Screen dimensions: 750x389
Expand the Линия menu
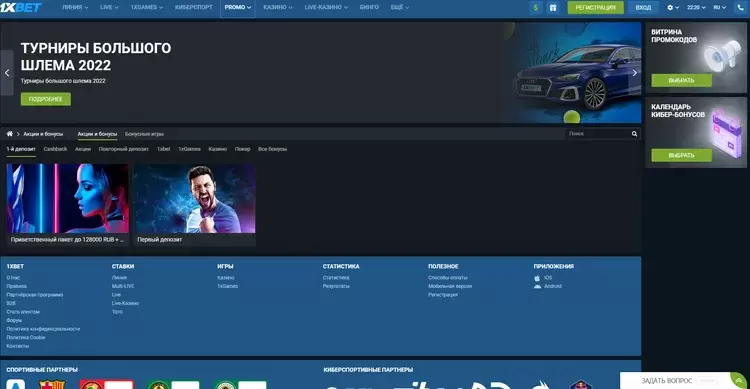(x=75, y=8)
